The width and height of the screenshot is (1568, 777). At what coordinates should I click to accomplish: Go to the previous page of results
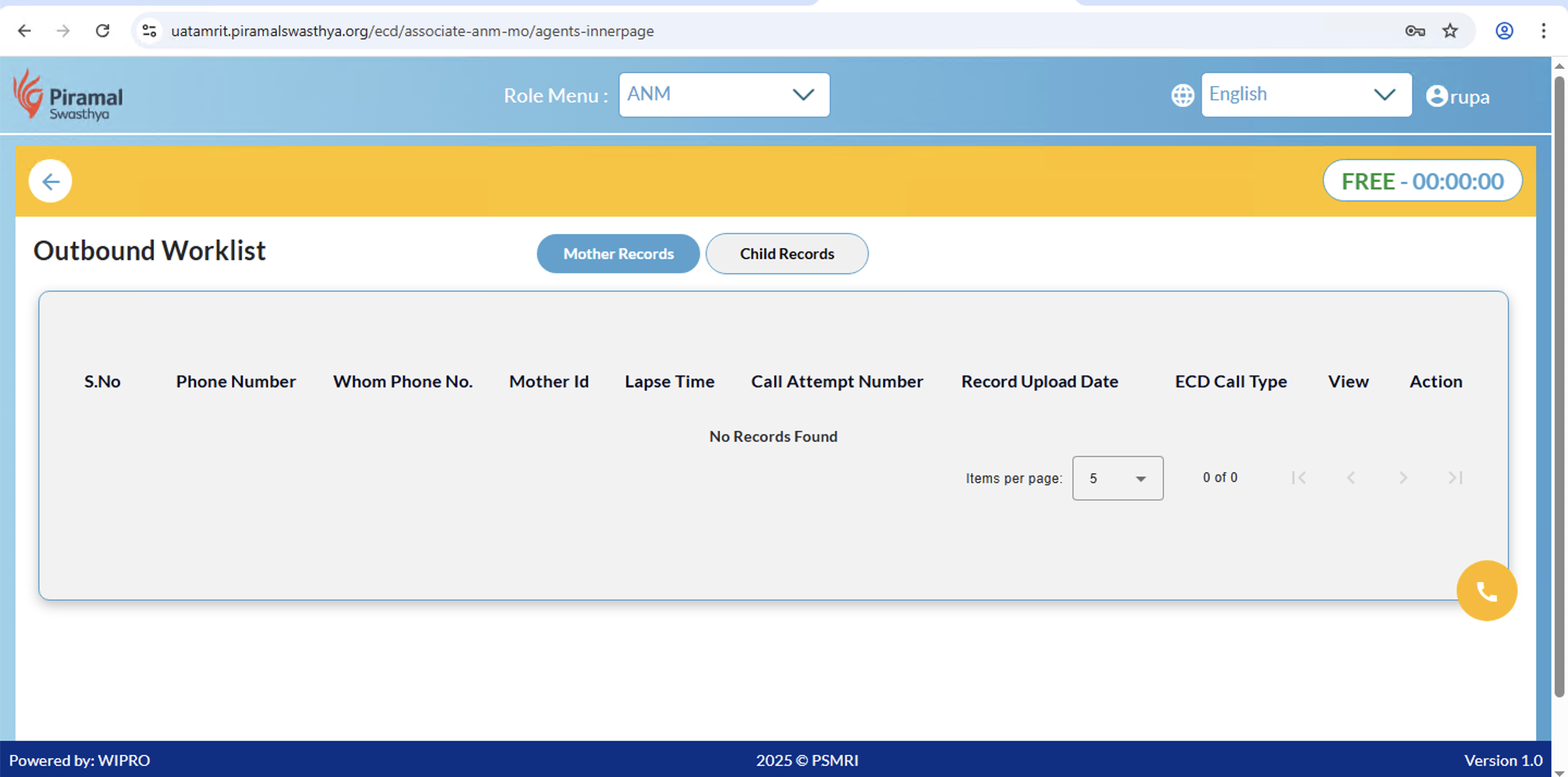pos(1351,478)
